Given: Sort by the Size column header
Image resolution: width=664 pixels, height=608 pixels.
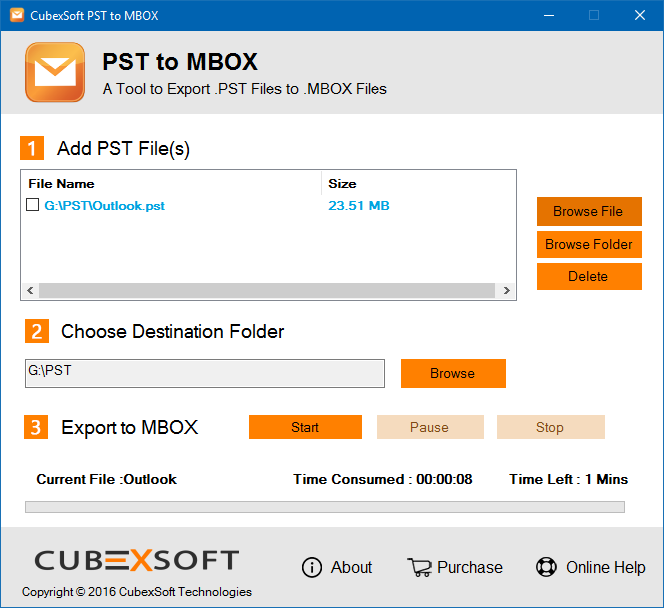Looking at the screenshot, I should click(342, 184).
